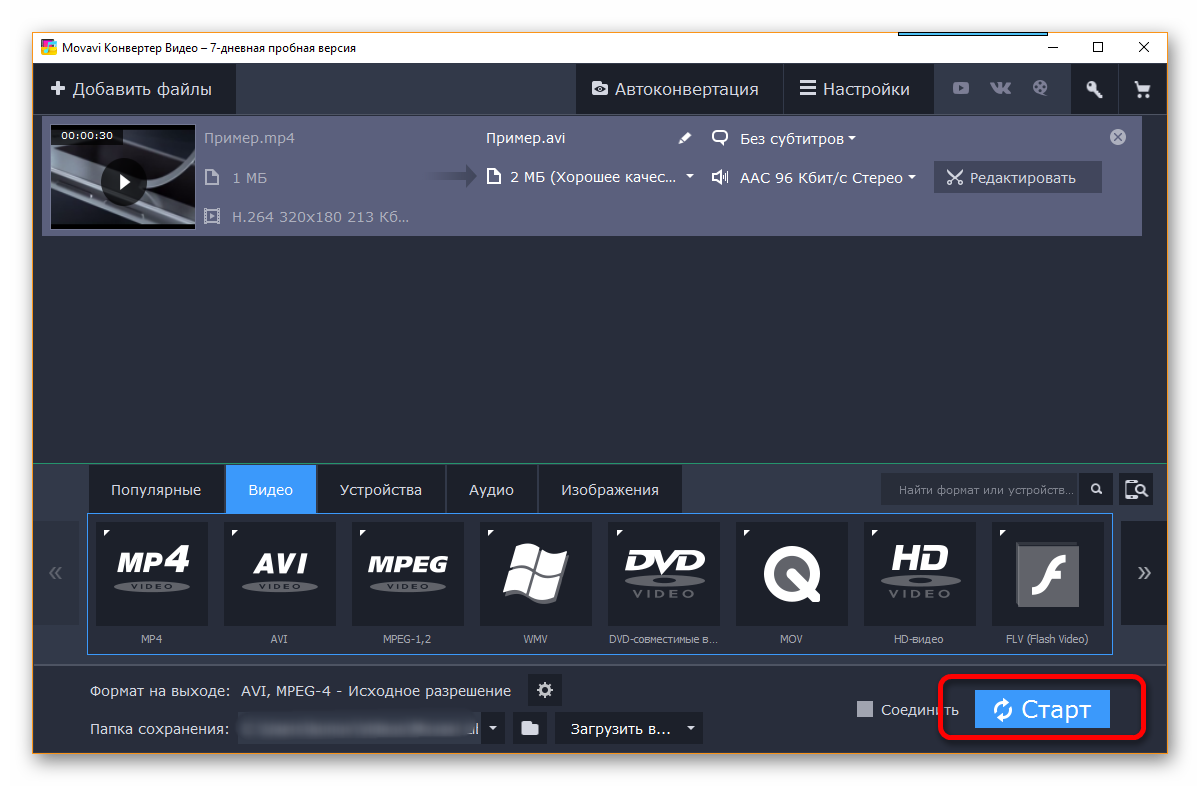Remove the file with X icon
1200x786 pixels.
coord(1118,137)
